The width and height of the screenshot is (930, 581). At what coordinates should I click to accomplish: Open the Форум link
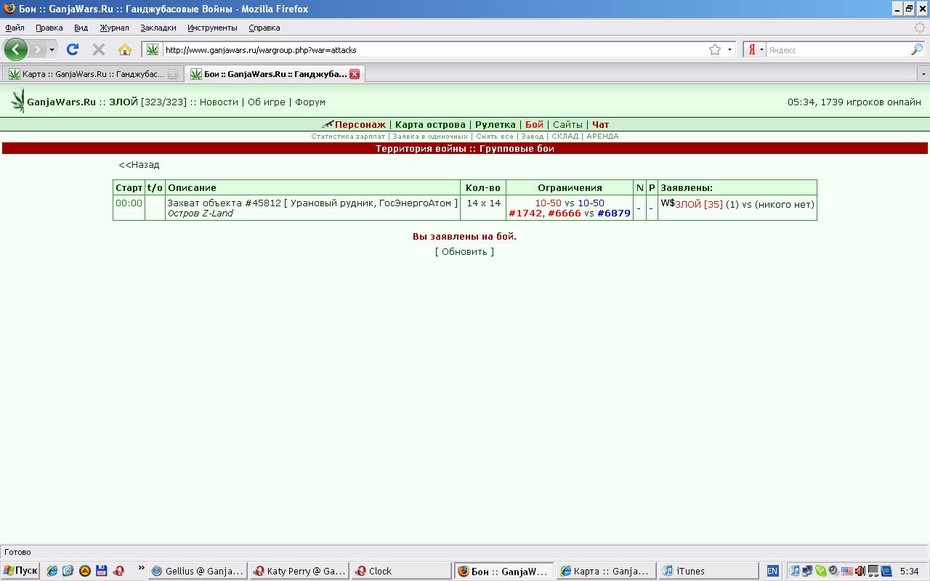(310, 102)
